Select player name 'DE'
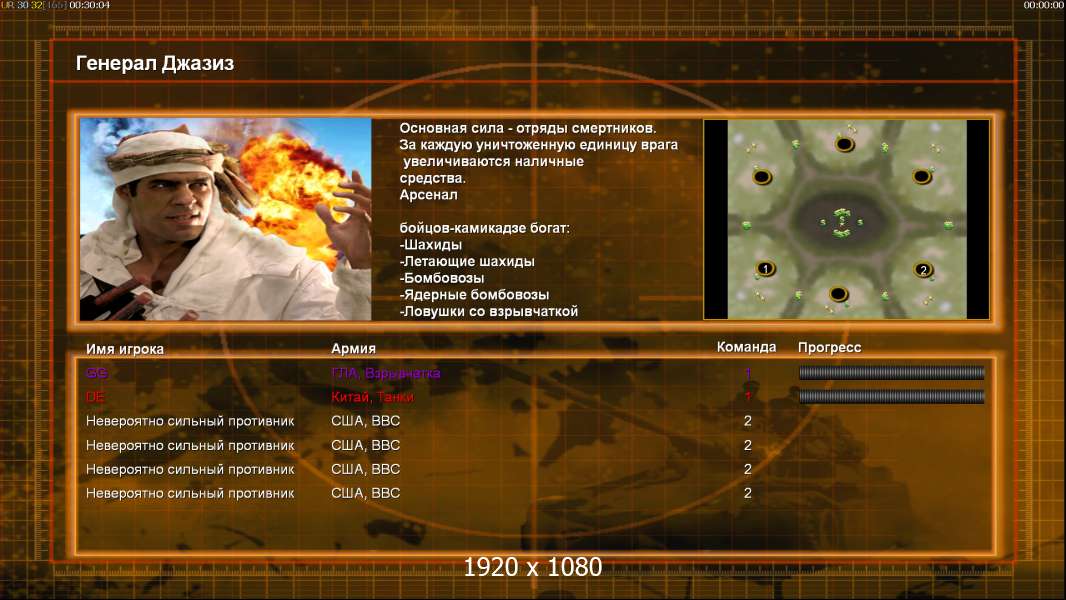The height and width of the screenshot is (600, 1066). pyautogui.click(x=95, y=397)
